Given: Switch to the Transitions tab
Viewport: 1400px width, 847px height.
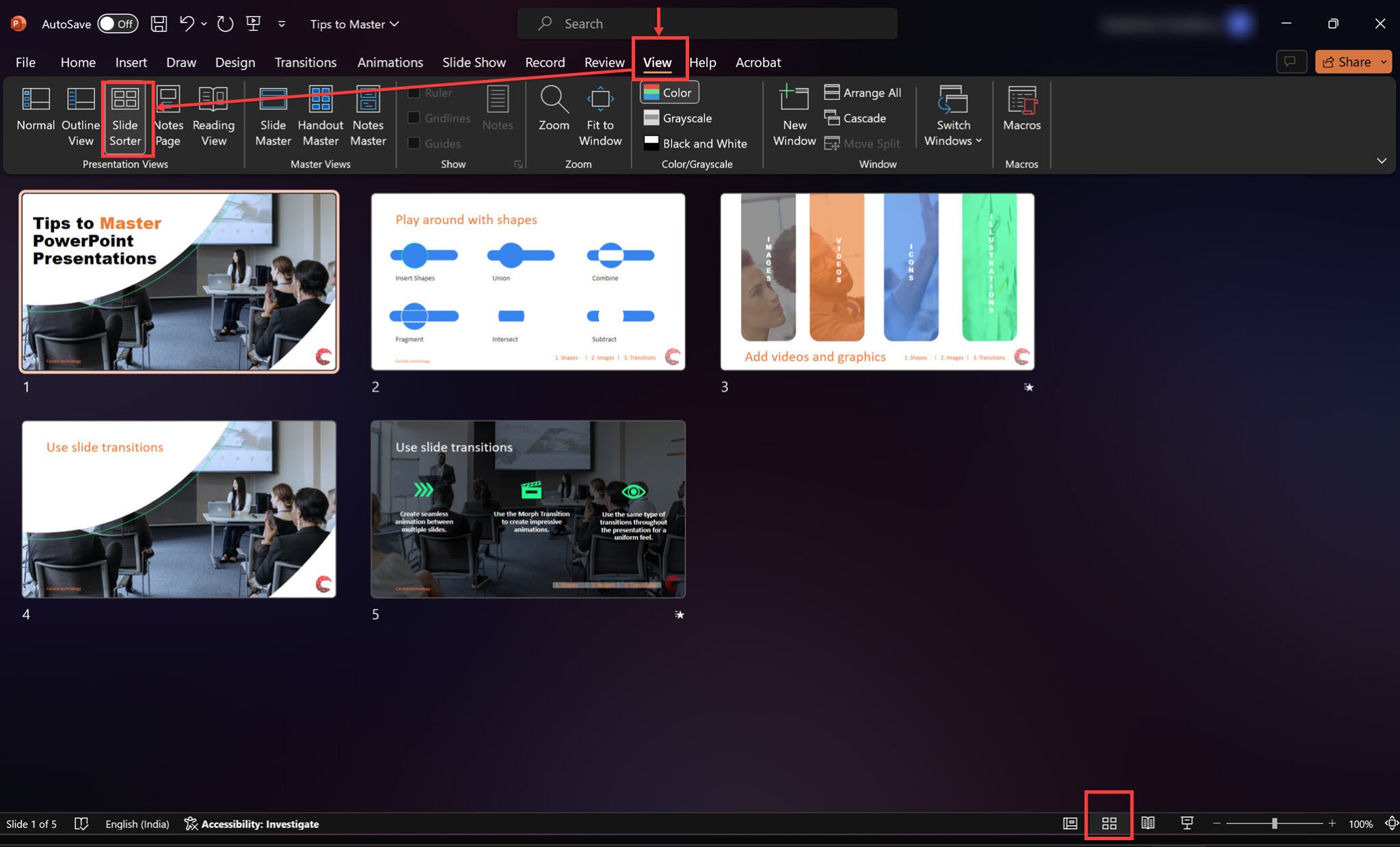Looking at the screenshot, I should click(x=306, y=62).
